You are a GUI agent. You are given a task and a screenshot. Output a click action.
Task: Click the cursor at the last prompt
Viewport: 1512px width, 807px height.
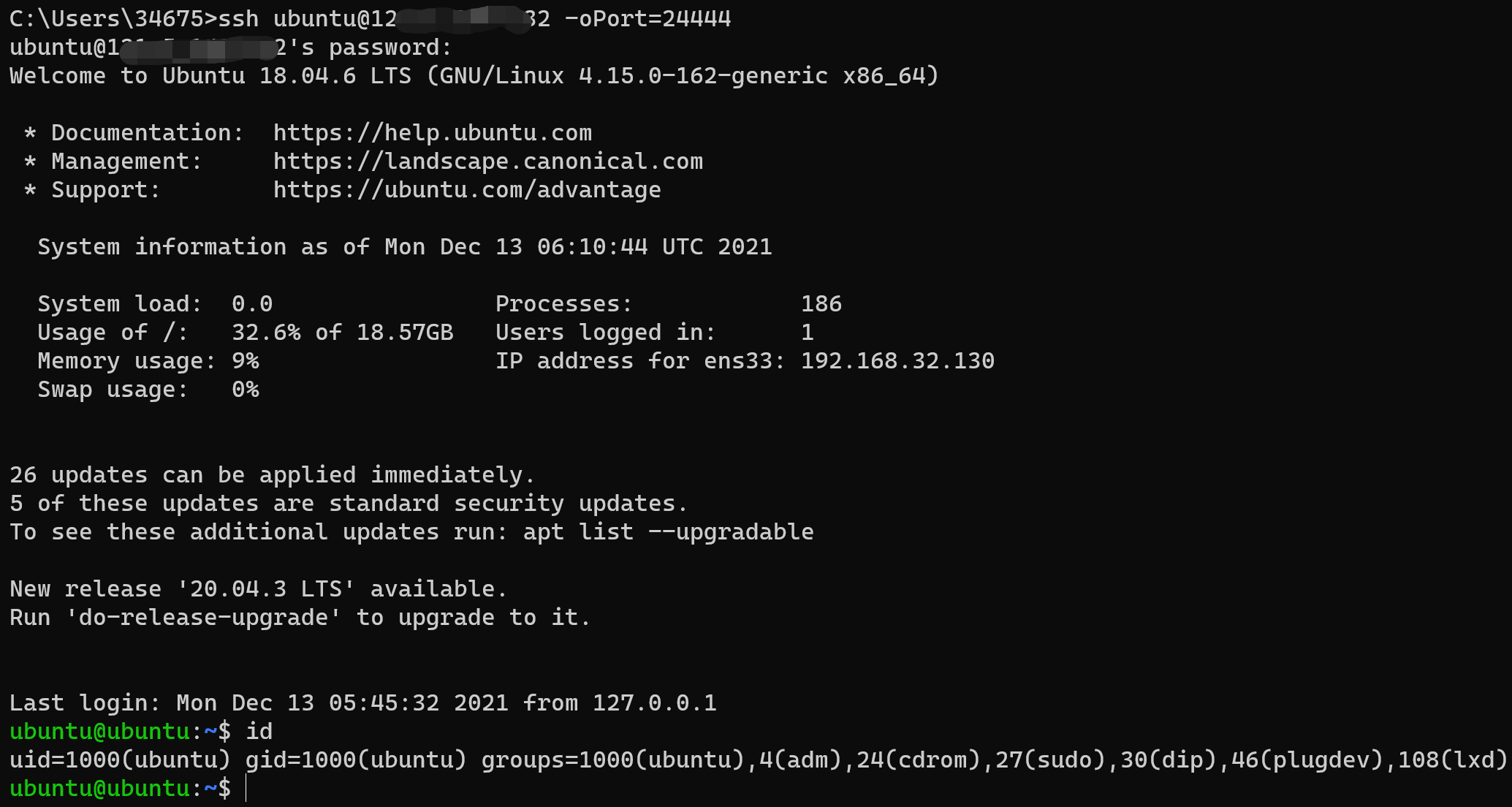click(x=246, y=788)
